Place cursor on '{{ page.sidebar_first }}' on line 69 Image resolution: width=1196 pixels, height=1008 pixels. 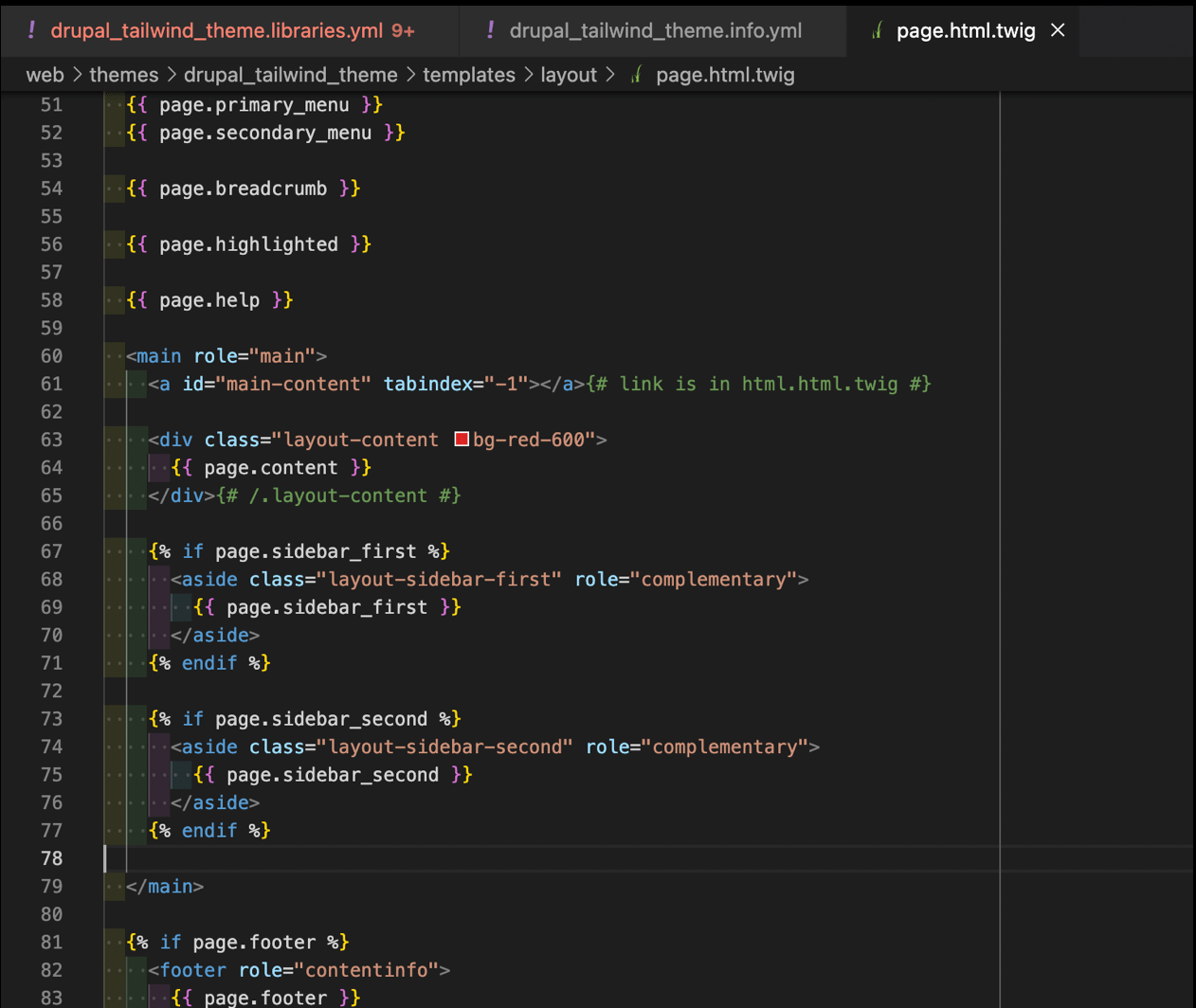click(327, 607)
